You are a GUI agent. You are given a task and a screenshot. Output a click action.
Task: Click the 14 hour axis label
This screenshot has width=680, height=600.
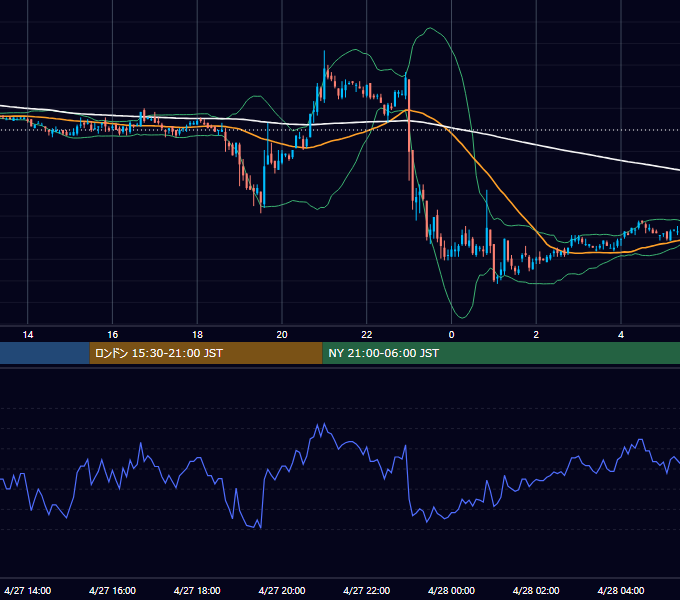coord(28,335)
